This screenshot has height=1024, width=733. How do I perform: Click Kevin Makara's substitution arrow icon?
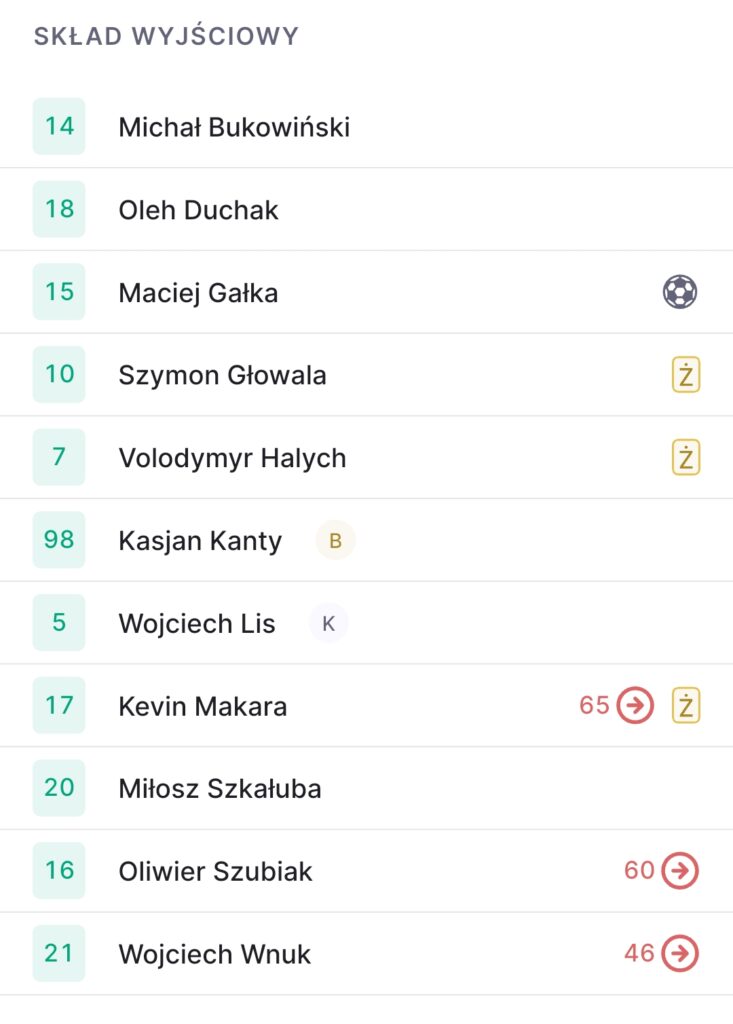[x=634, y=706]
